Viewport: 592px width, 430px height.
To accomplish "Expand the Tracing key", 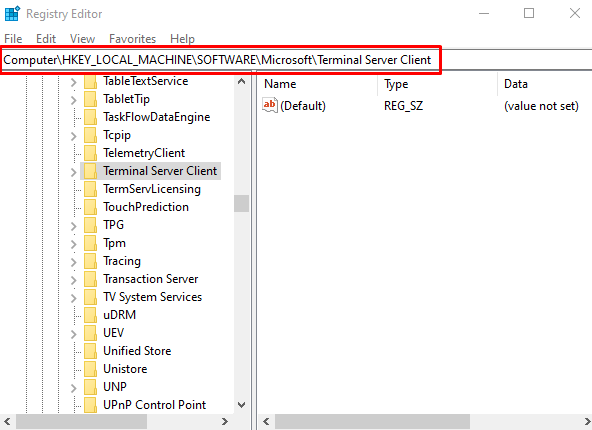I will (74, 262).
